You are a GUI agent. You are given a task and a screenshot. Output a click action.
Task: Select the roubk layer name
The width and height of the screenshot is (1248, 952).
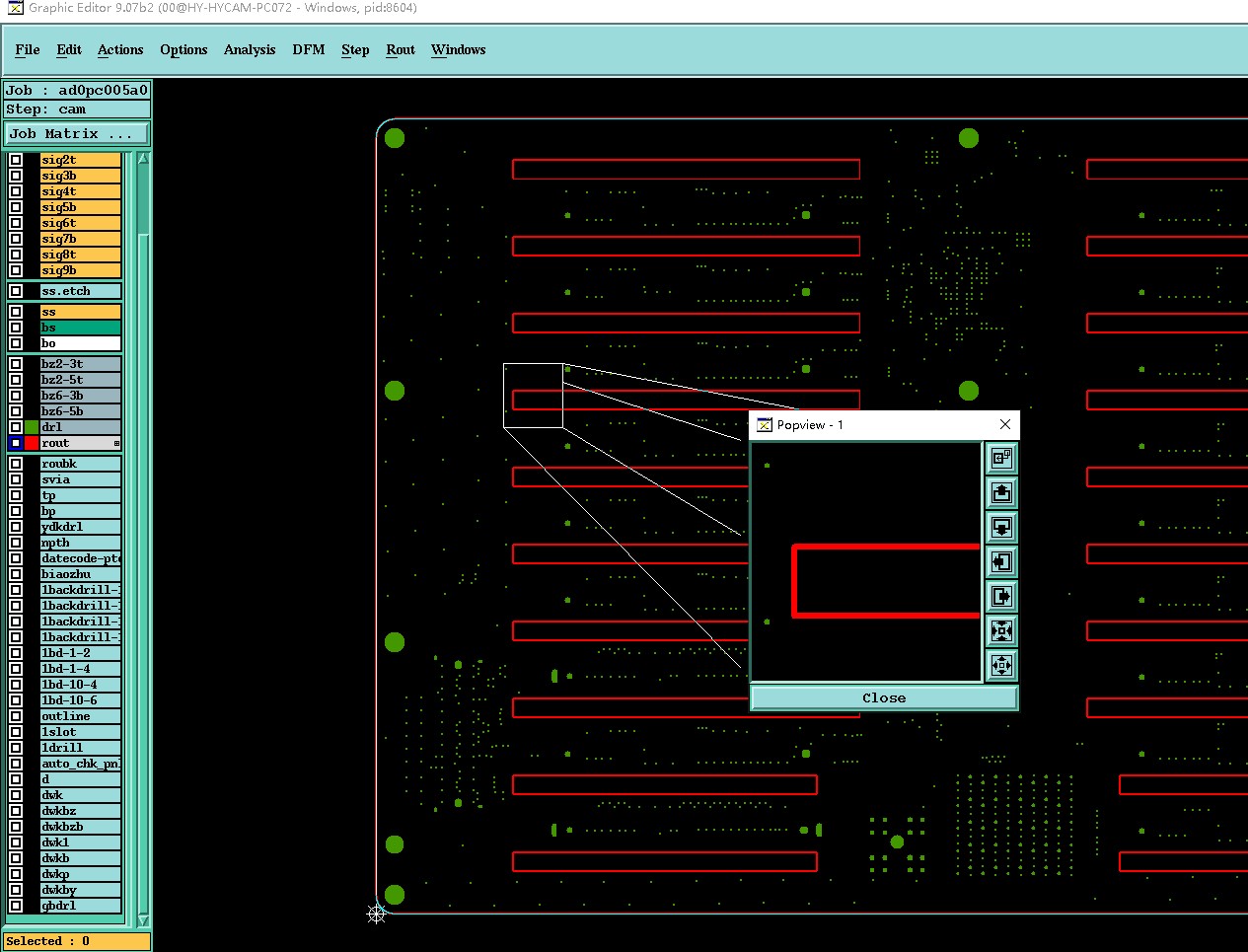pyautogui.click(x=80, y=464)
